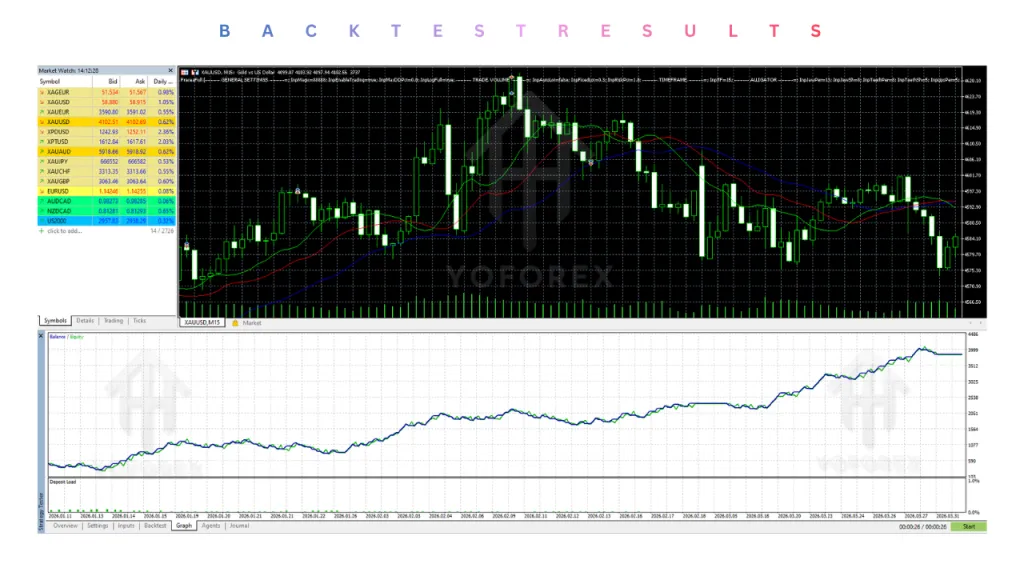Click the Deposit Load label

63,482
